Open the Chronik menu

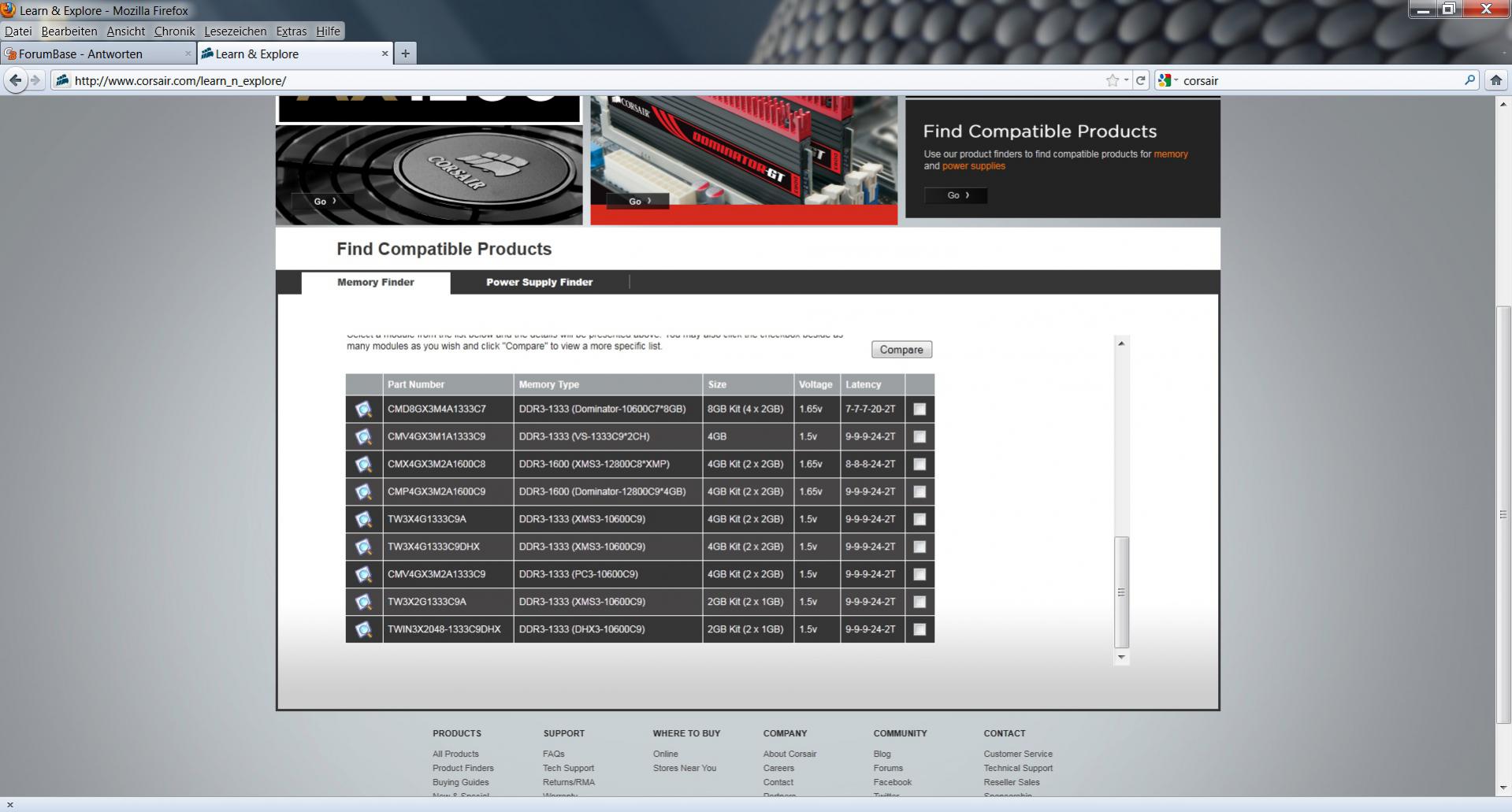point(174,32)
